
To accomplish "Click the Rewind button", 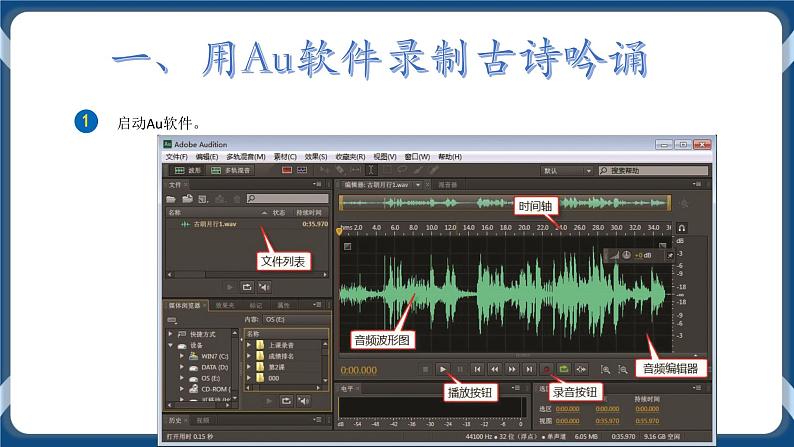I will [495, 370].
